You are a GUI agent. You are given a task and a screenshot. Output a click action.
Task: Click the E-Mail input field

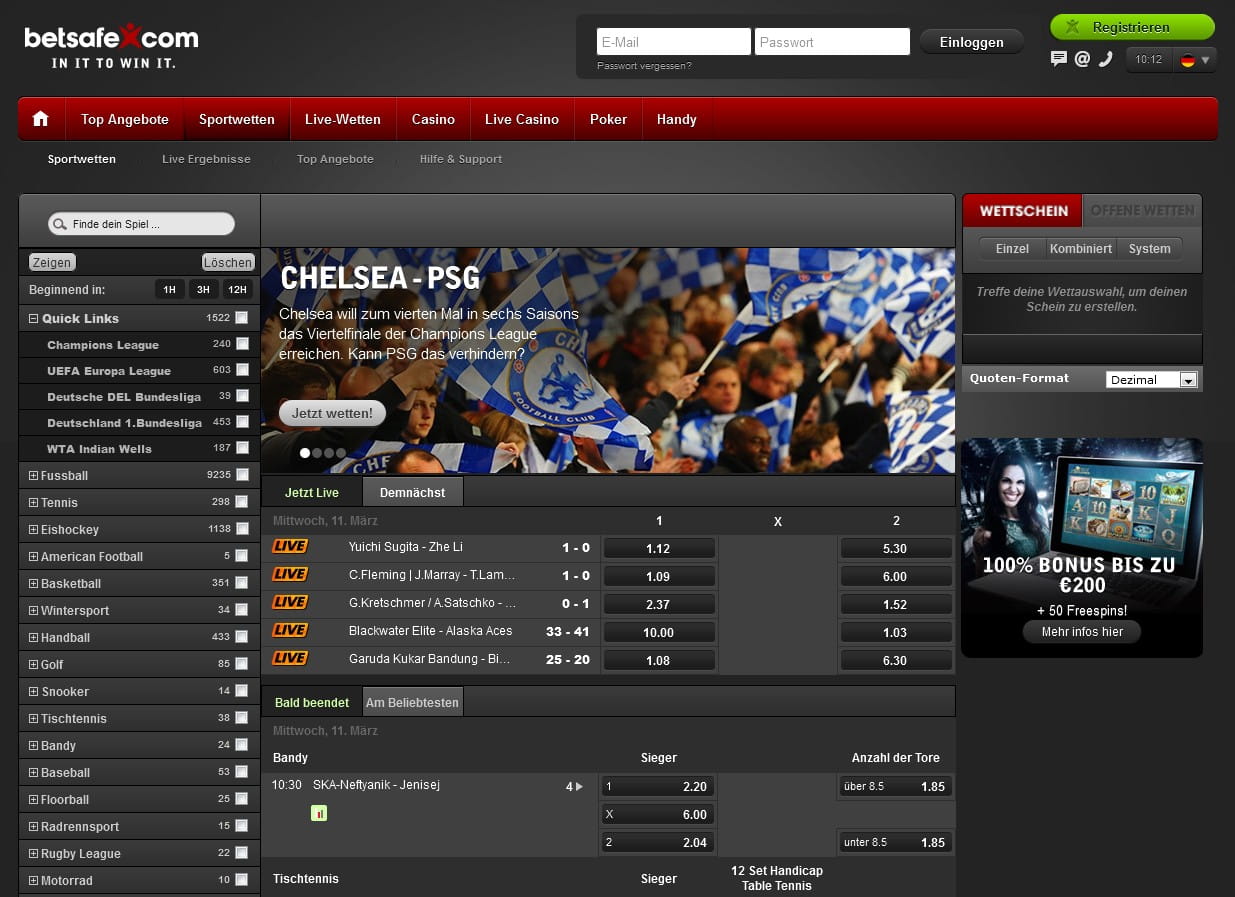coord(674,42)
